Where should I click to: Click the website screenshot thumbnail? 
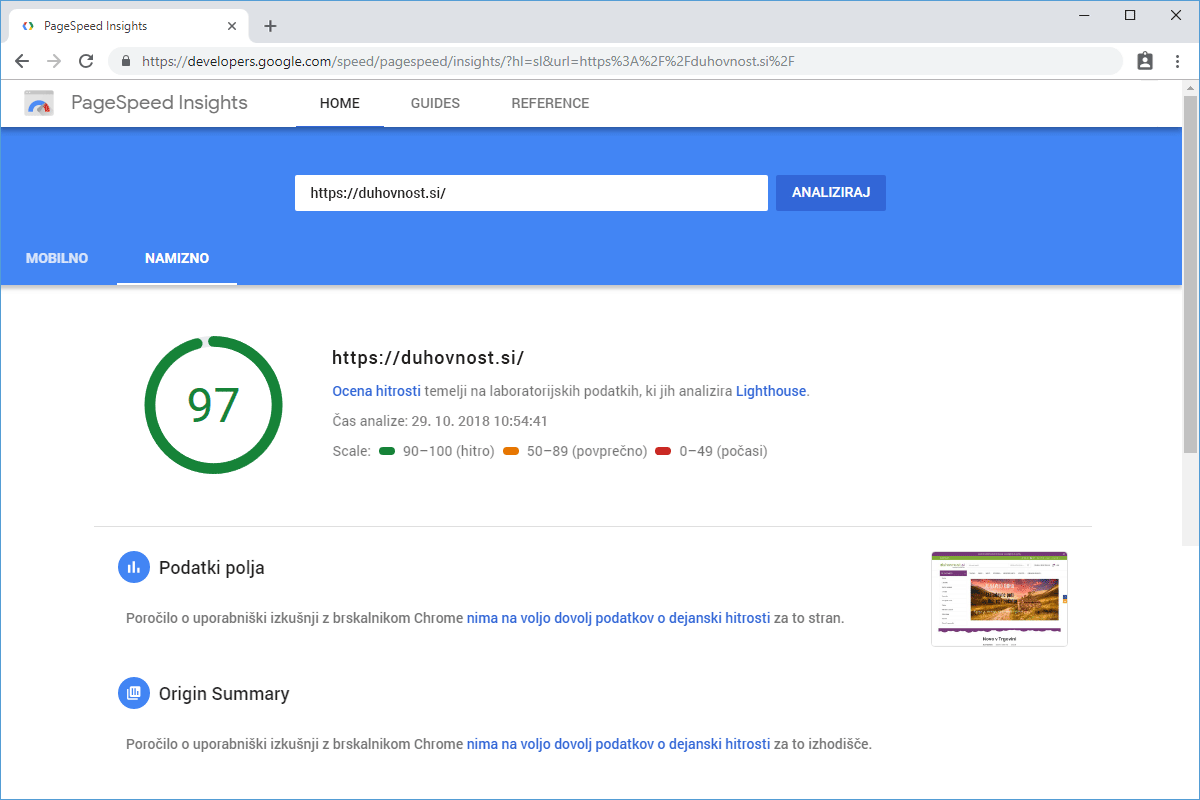999,598
